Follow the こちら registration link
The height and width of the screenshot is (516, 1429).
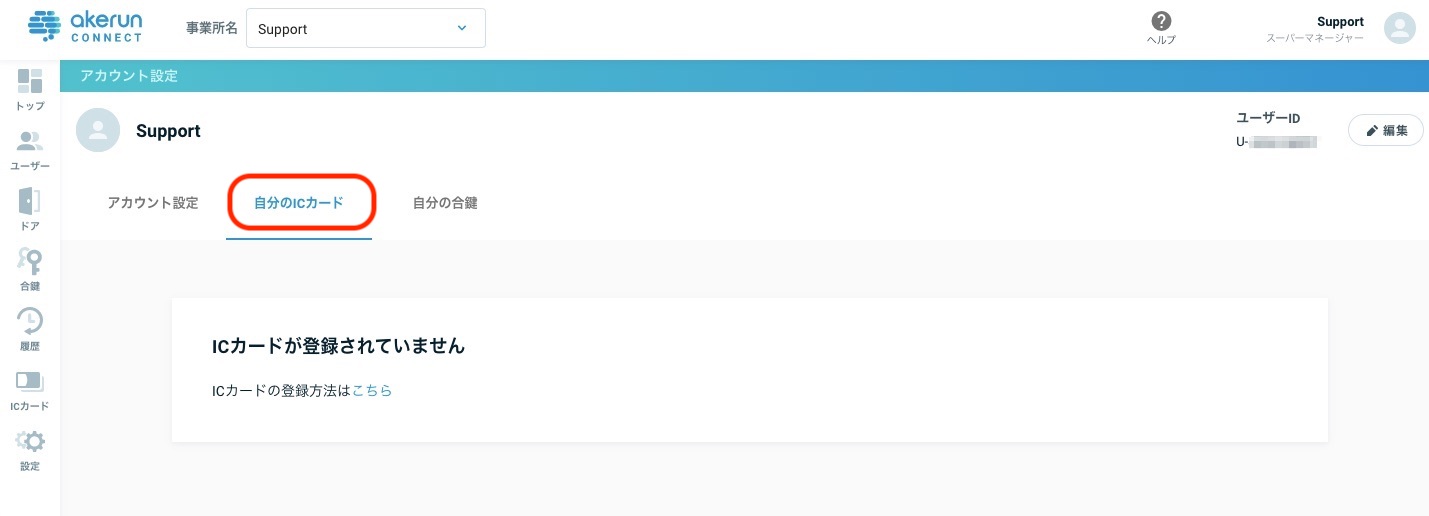click(x=372, y=391)
